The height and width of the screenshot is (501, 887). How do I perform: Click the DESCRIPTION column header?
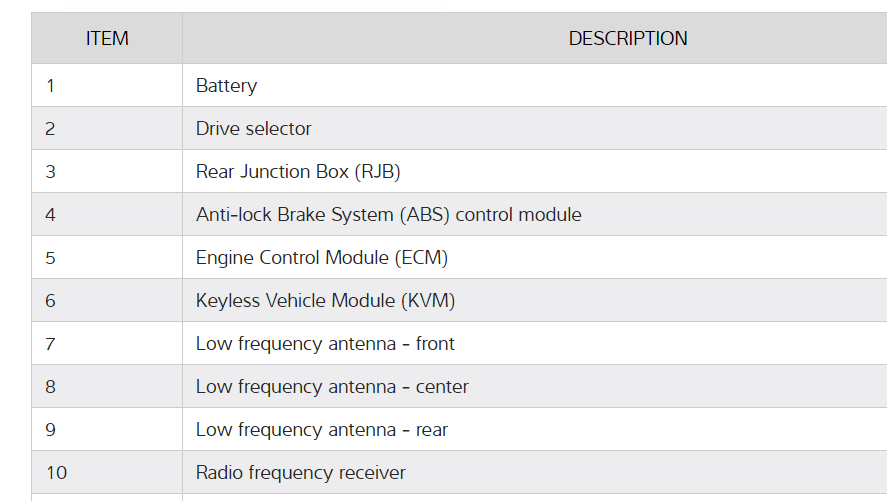628,39
